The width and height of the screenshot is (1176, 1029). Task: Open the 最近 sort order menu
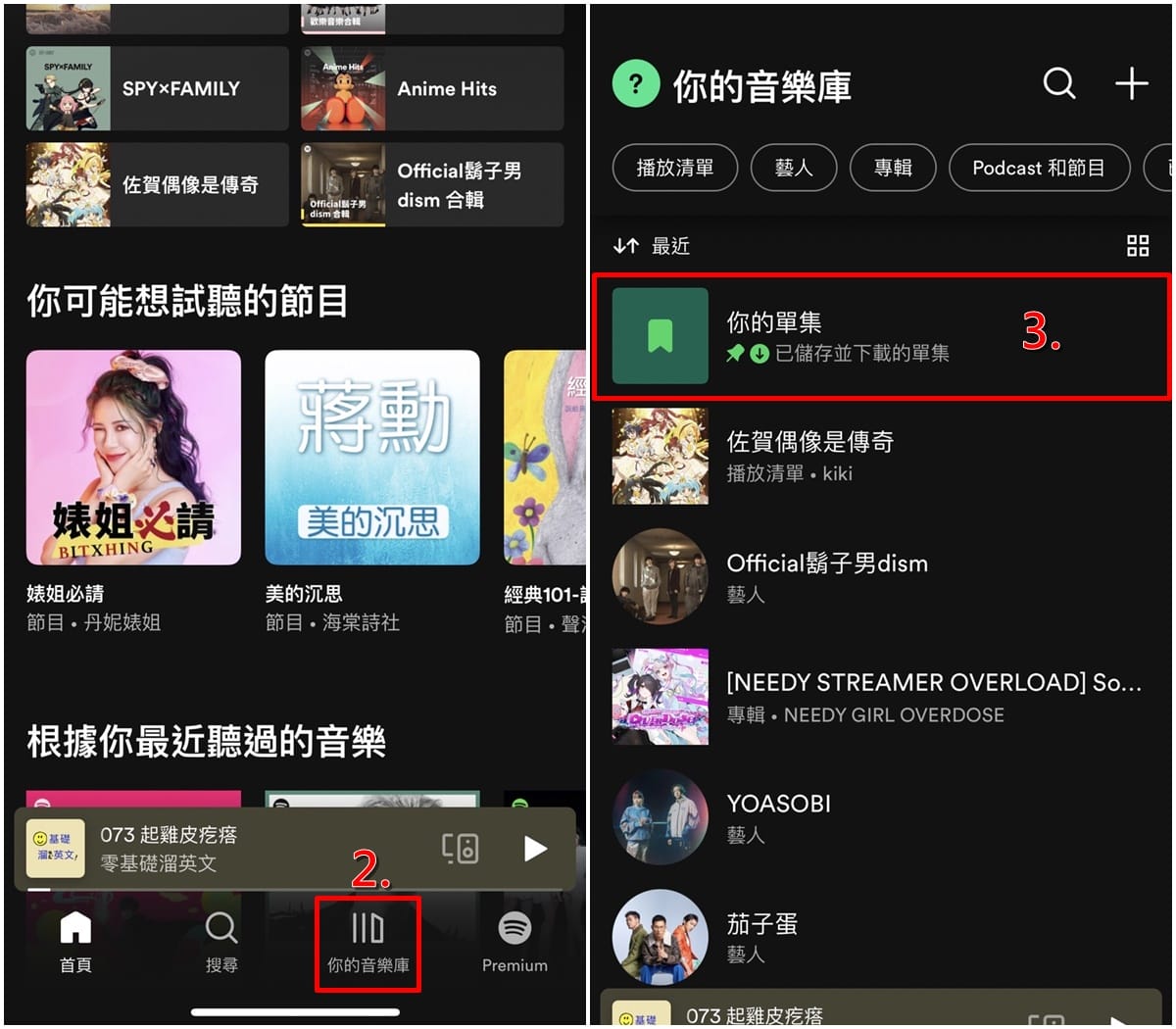[652, 246]
